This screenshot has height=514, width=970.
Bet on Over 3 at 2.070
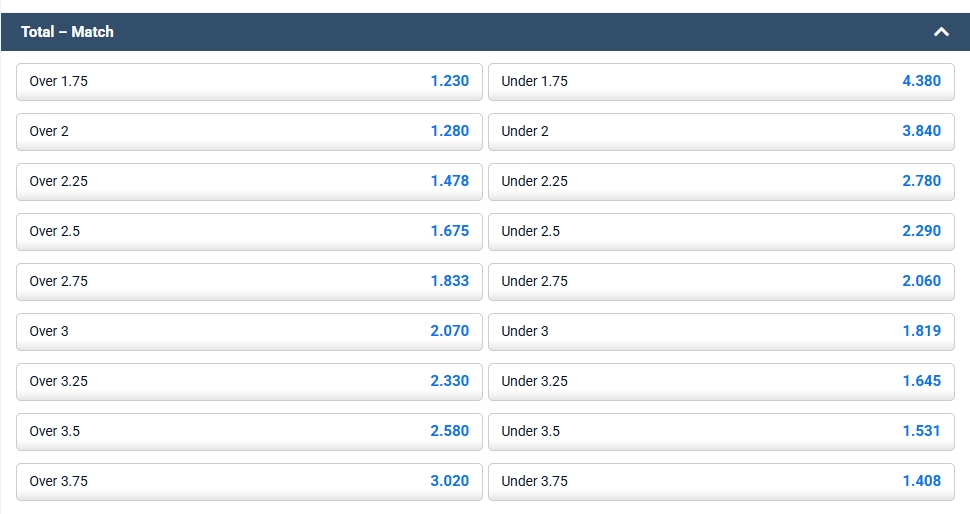pos(249,331)
